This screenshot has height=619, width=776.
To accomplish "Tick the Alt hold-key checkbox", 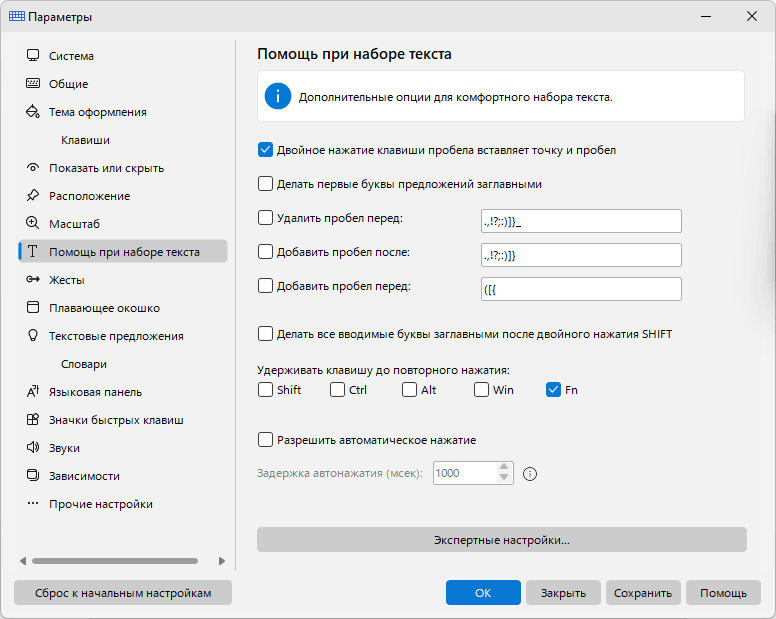I will pyautogui.click(x=409, y=390).
